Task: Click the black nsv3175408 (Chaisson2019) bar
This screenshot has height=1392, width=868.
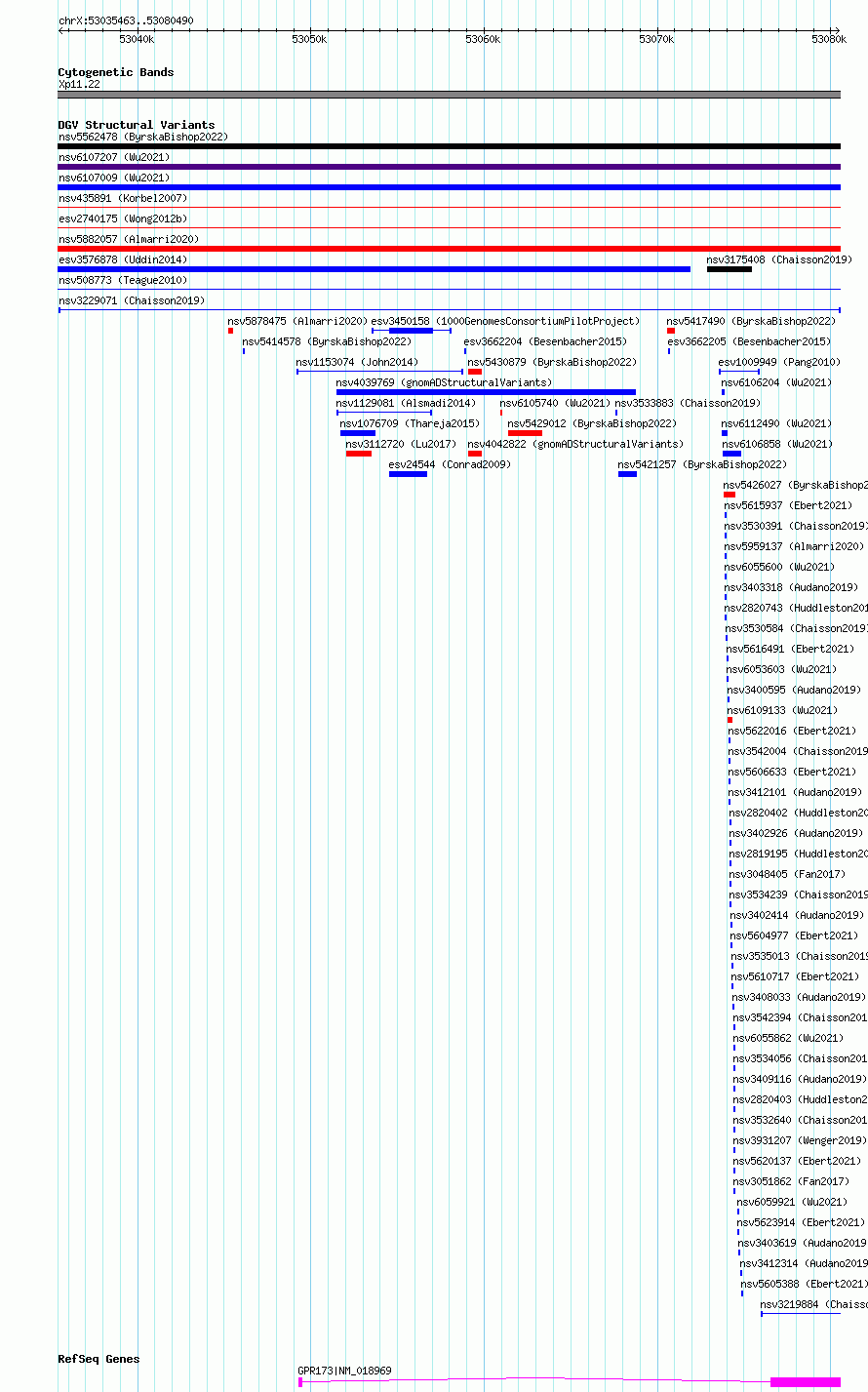Action: point(730,269)
